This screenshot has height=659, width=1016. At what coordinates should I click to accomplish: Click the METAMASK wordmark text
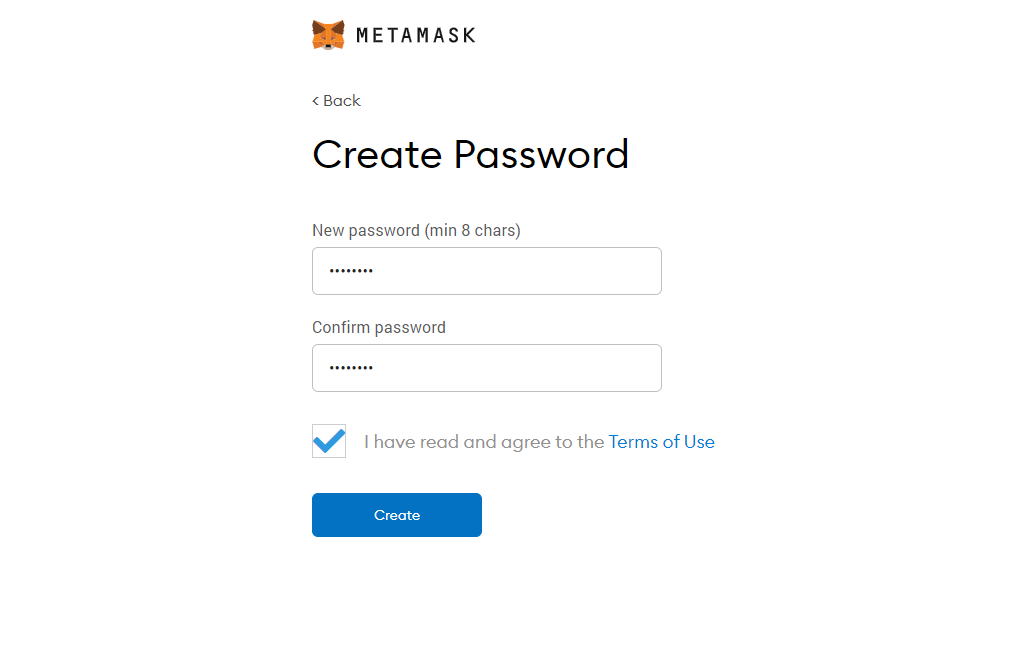pos(416,35)
